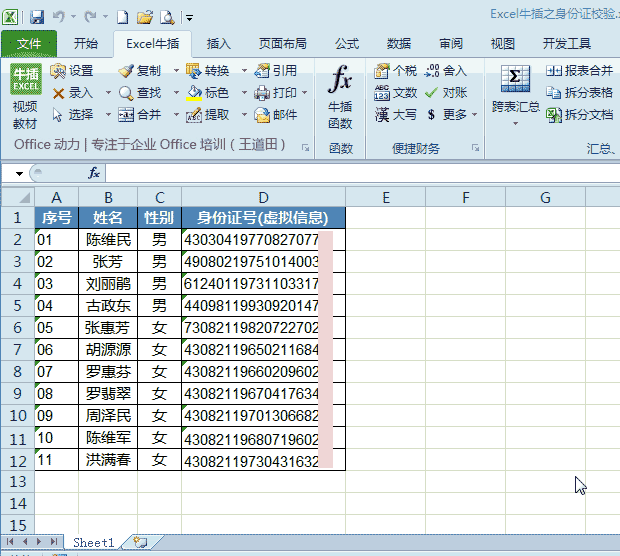Expand the 选择 dropdown arrow
The image size is (620, 556).
[x=108, y=115]
